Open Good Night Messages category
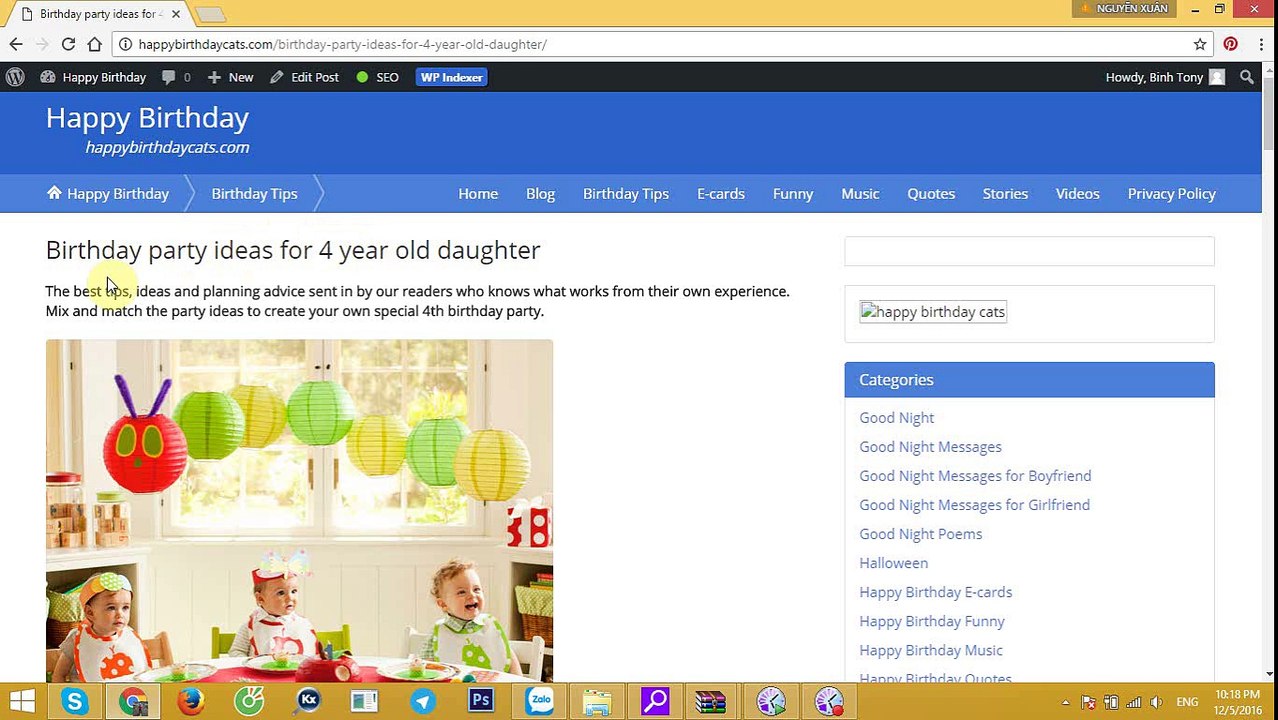 point(930,446)
